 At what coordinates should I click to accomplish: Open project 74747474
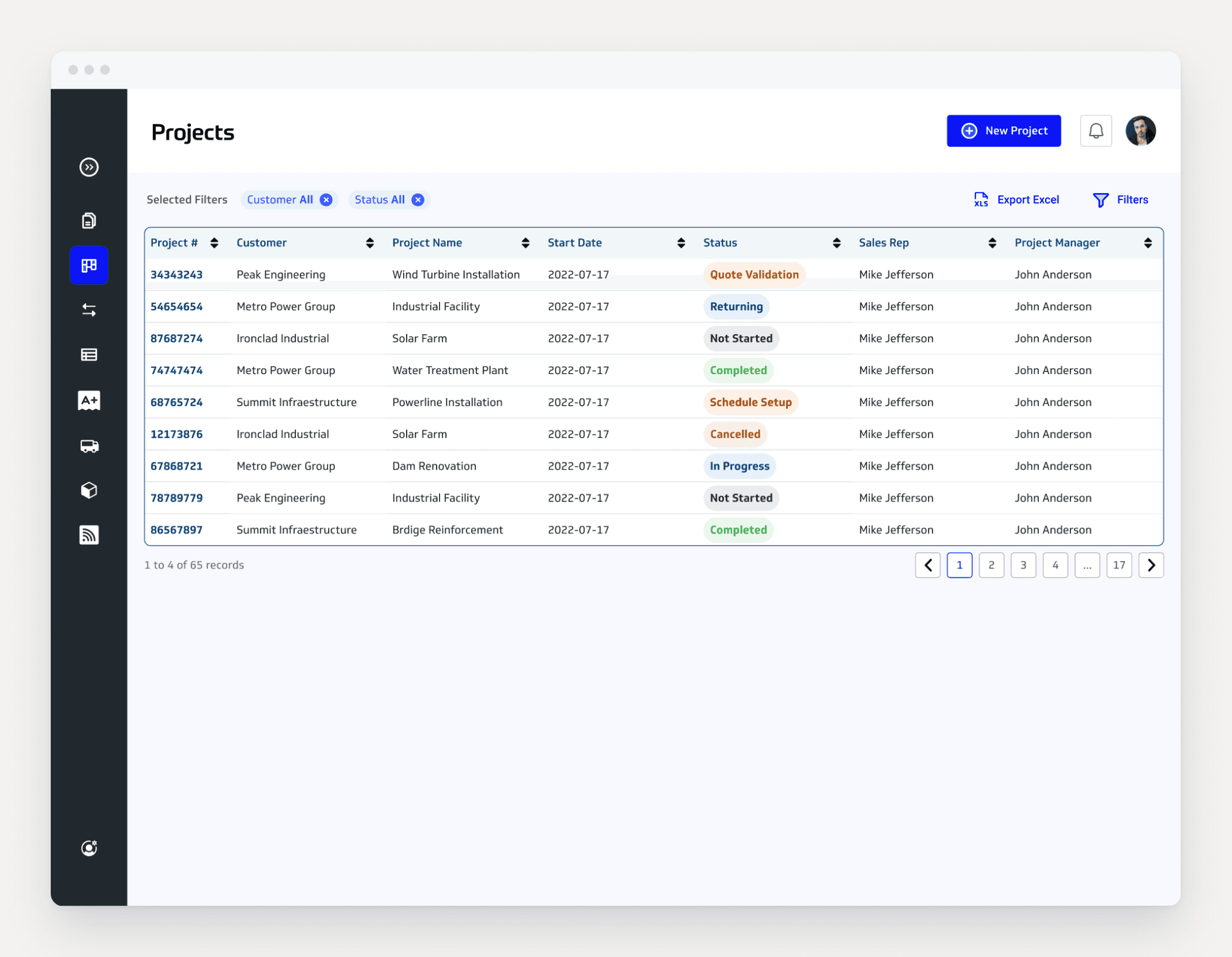point(176,370)
